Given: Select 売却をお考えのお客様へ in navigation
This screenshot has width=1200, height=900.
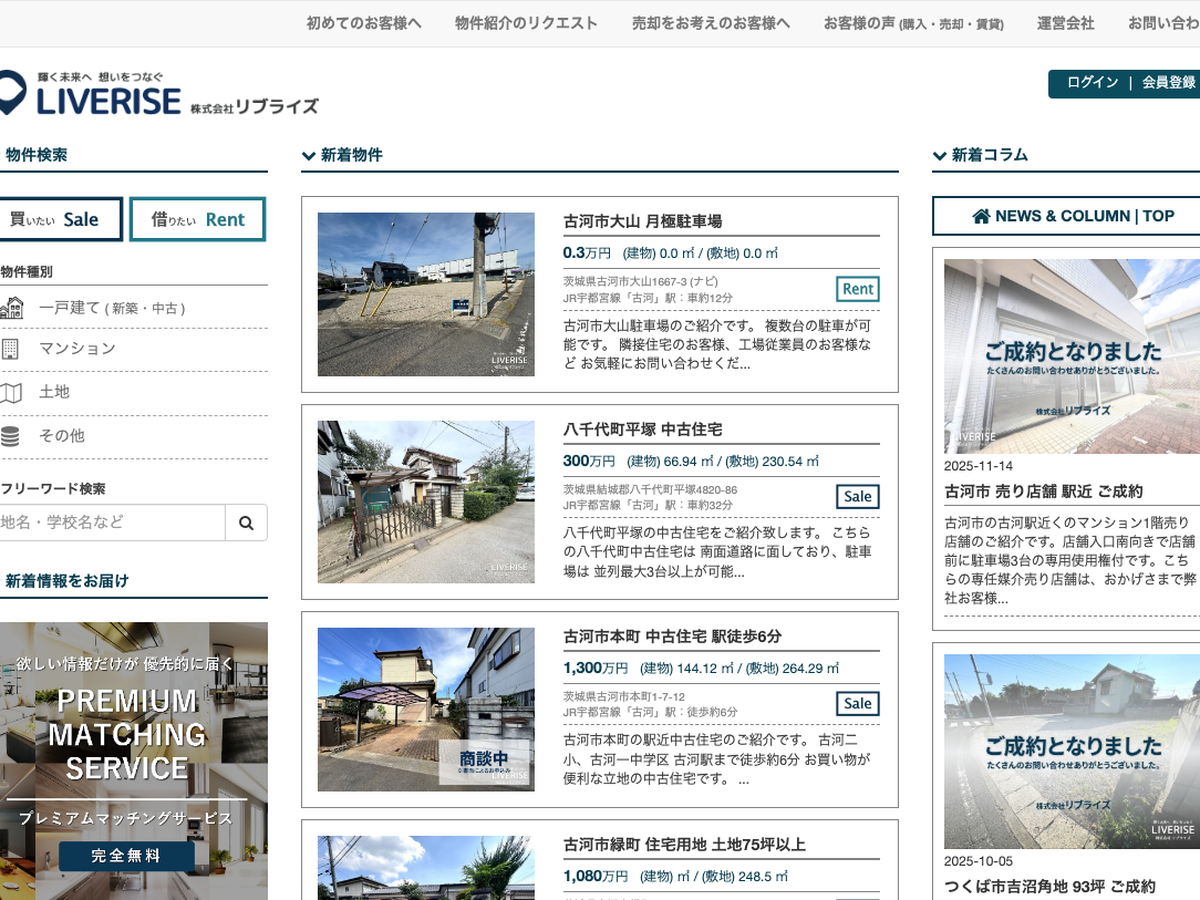Looking at the screenshot, I should [x=711, y=23].
